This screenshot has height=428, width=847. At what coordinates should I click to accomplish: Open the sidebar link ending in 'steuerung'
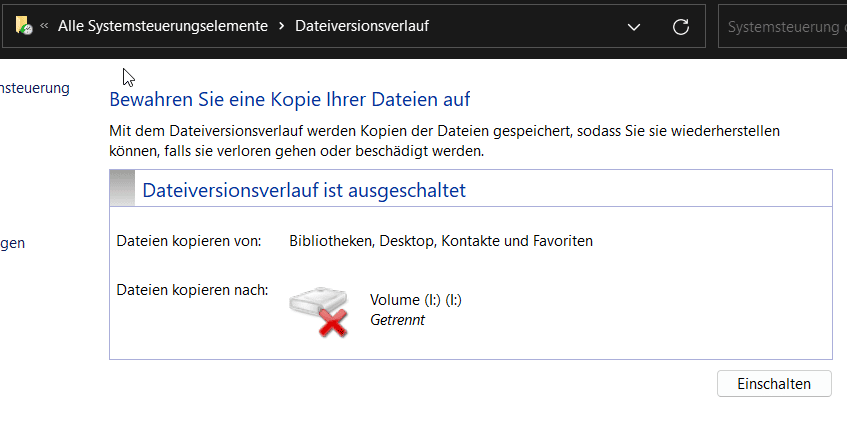click(35, 88)
